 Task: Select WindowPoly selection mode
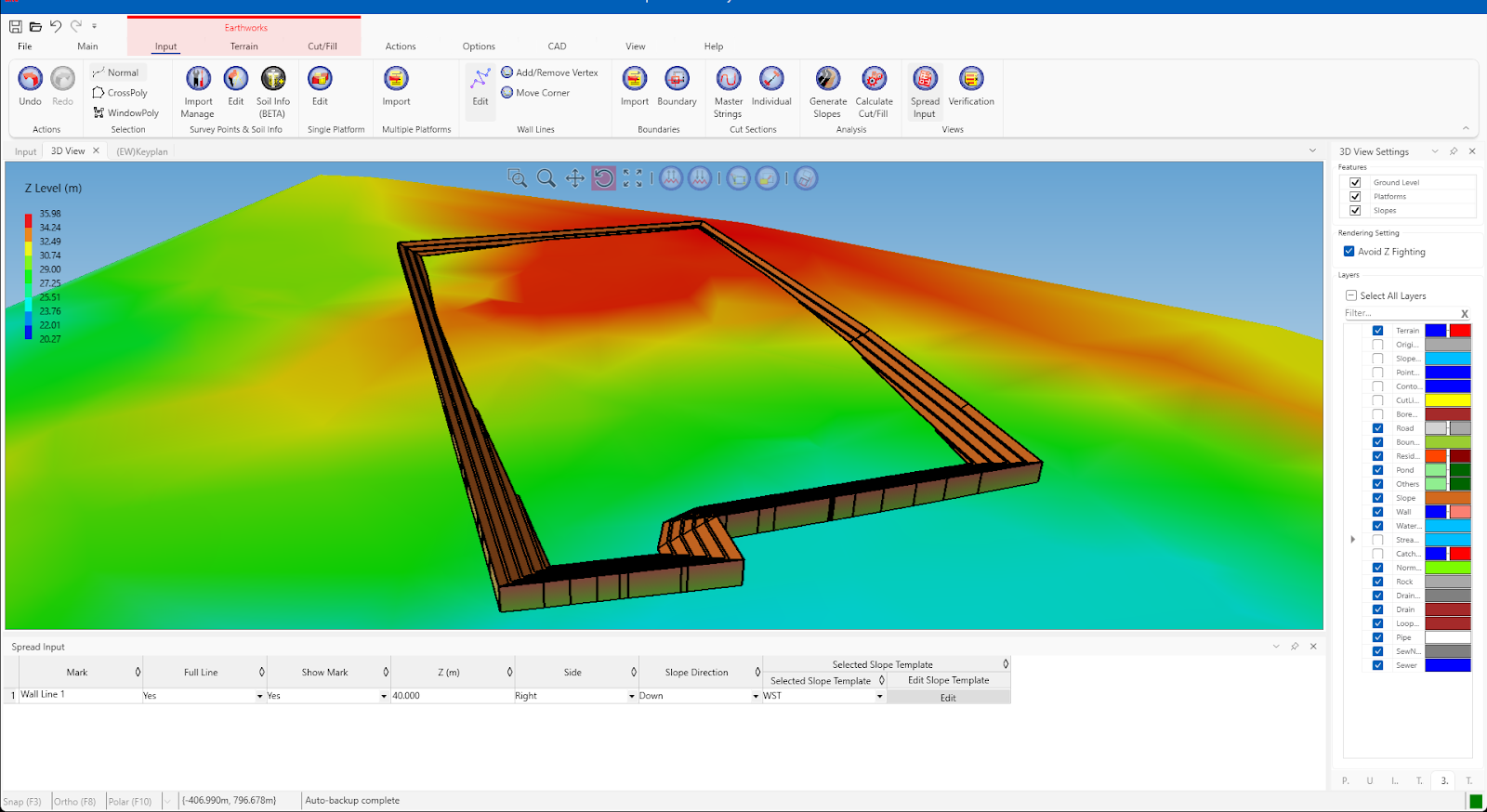click(x=125, y=113)
